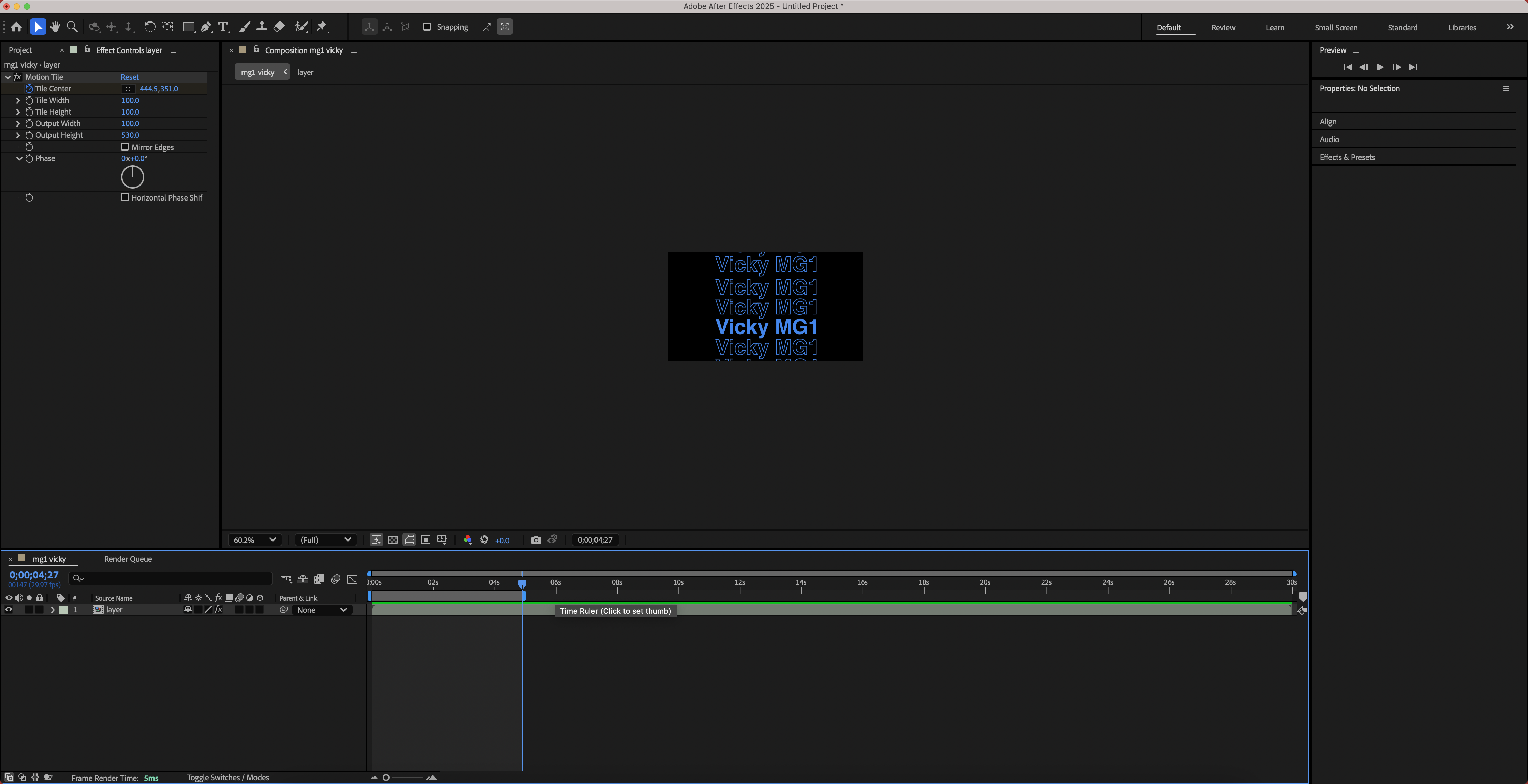1528x784 pixels.
Task: Open the 60.2% magnification dropdown
Action: pyautogui.click(x=254, y=540)
